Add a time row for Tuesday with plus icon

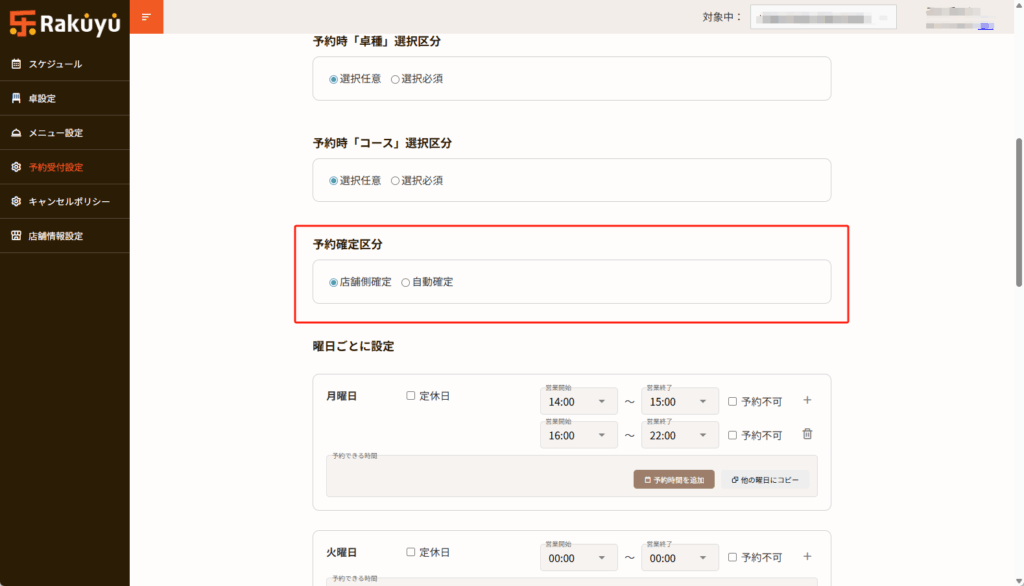point(807,557)
